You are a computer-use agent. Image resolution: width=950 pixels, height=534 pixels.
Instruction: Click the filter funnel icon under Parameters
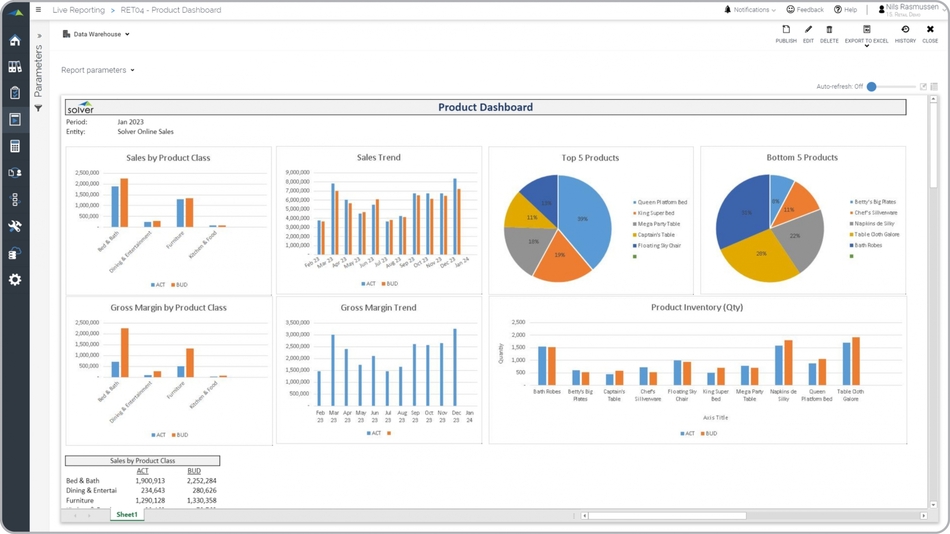coord(39,108)
